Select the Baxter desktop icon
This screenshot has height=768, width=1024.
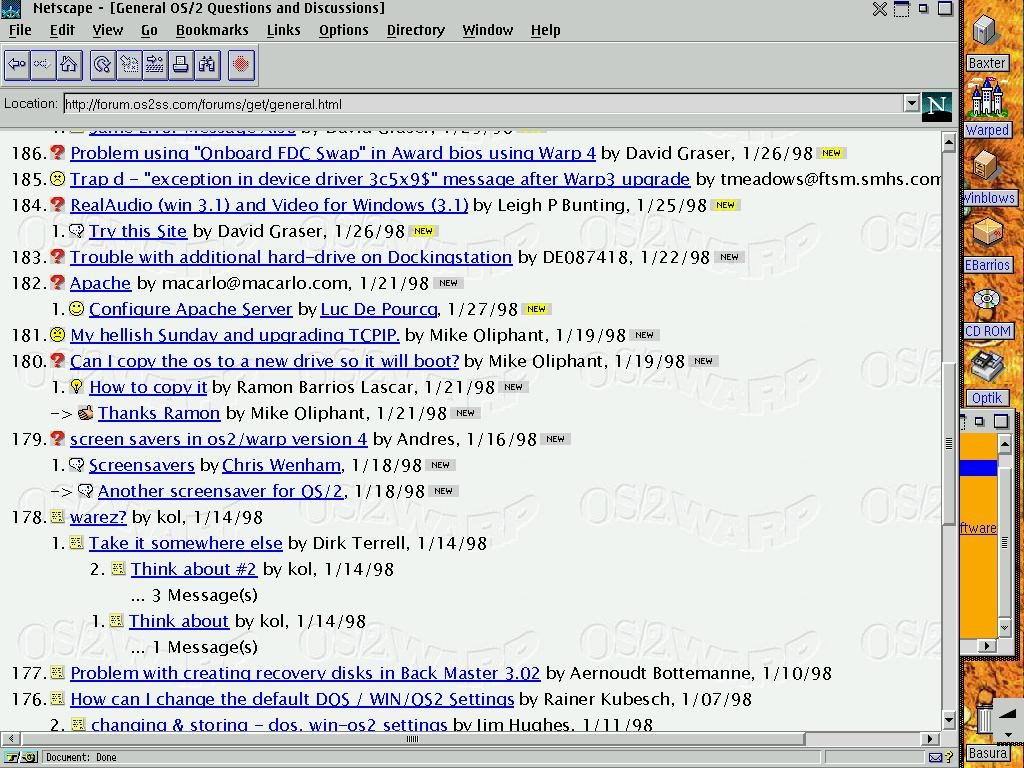coord(987,39)
